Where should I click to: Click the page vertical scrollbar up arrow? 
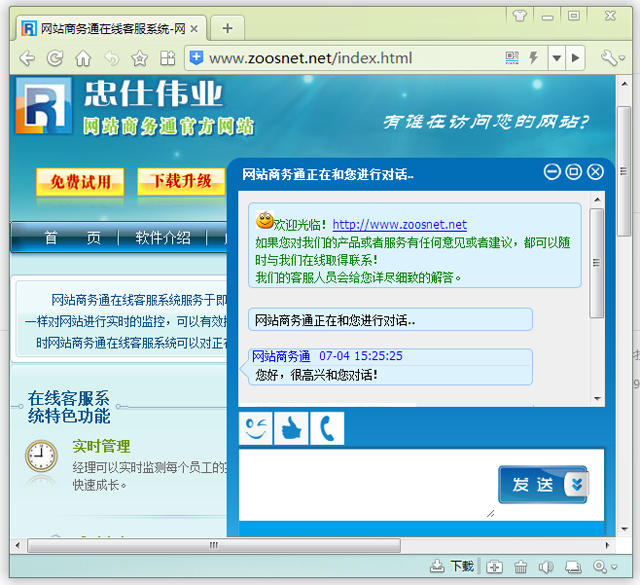tap(624, 84)
